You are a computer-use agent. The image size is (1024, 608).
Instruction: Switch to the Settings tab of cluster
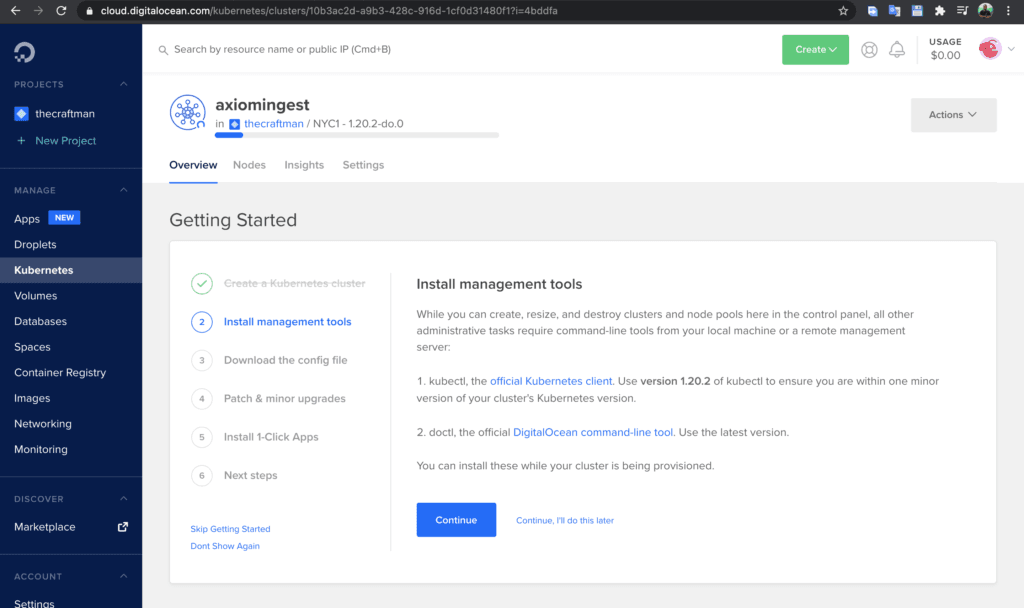(363, 165)
